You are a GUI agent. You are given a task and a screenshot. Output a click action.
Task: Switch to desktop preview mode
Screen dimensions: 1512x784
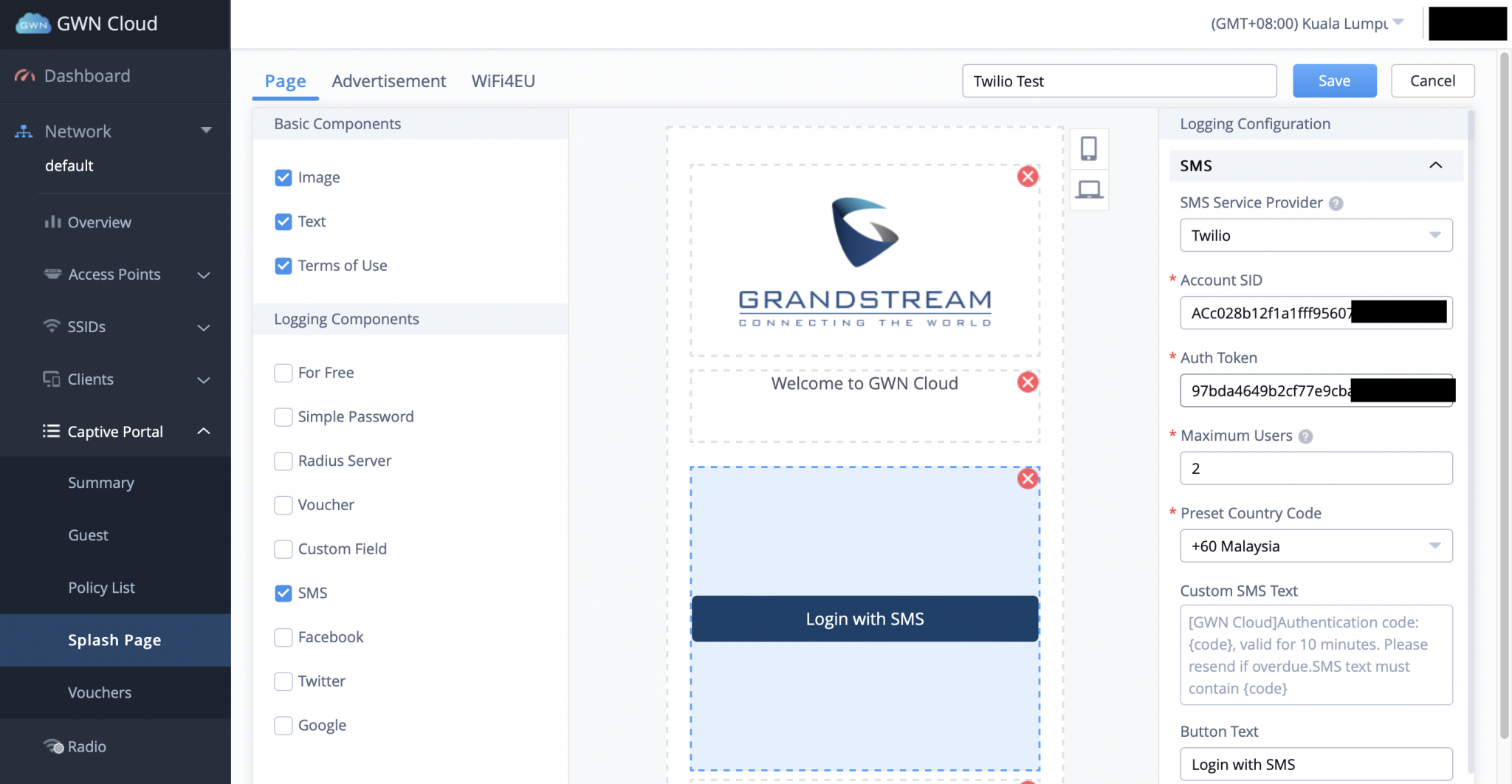click(x=1089, y=190)
